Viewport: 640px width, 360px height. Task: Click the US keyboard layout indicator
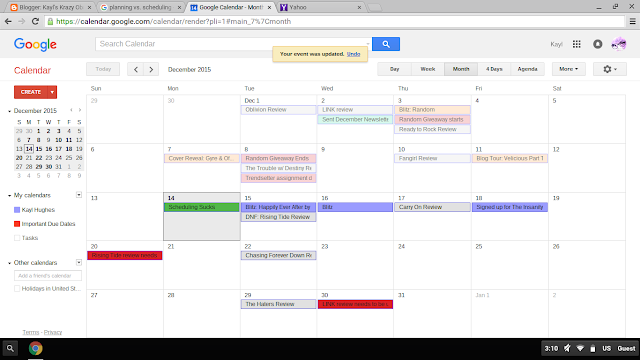(x=607, y=348)
